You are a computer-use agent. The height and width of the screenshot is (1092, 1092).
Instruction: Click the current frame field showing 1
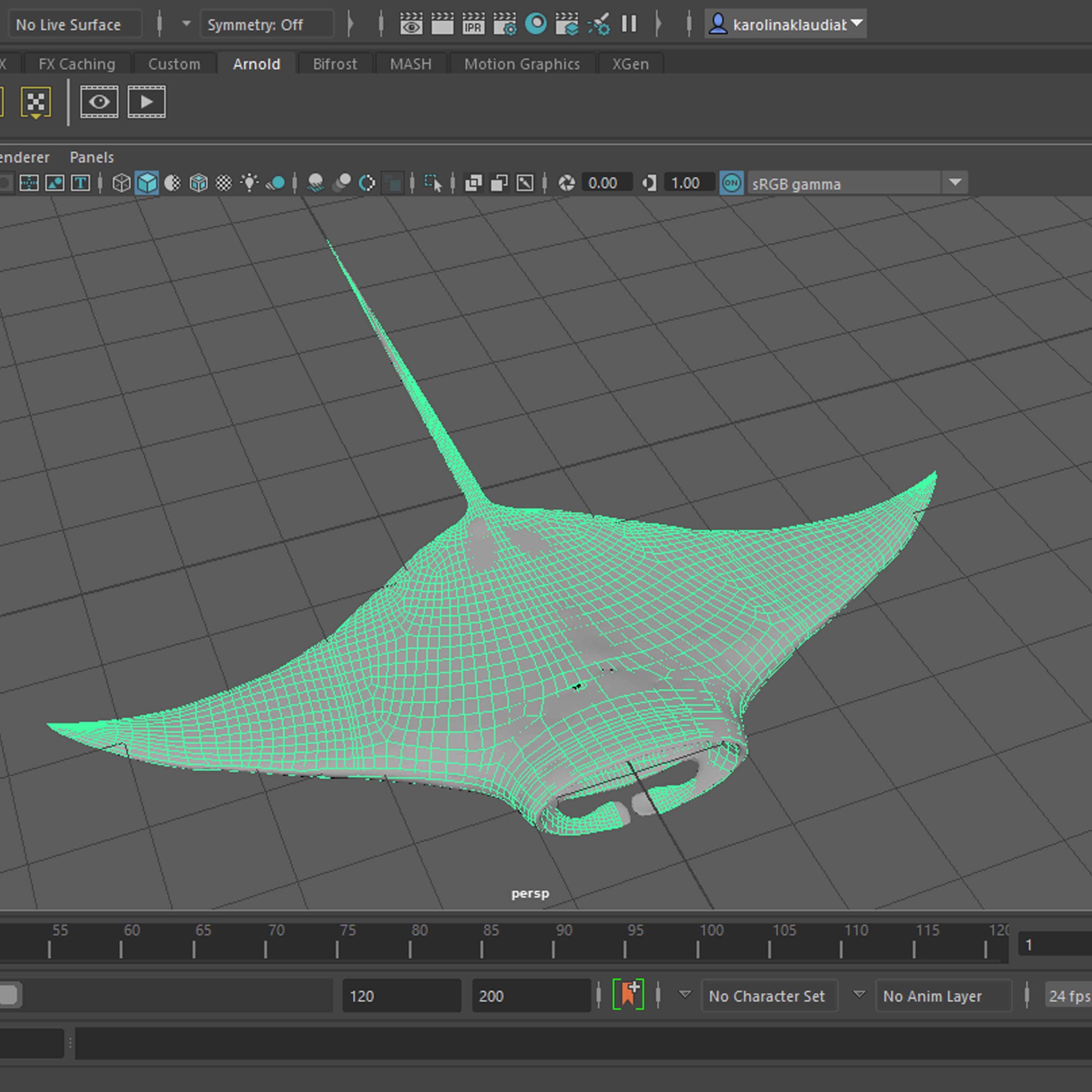click(x=1055, y=945)
